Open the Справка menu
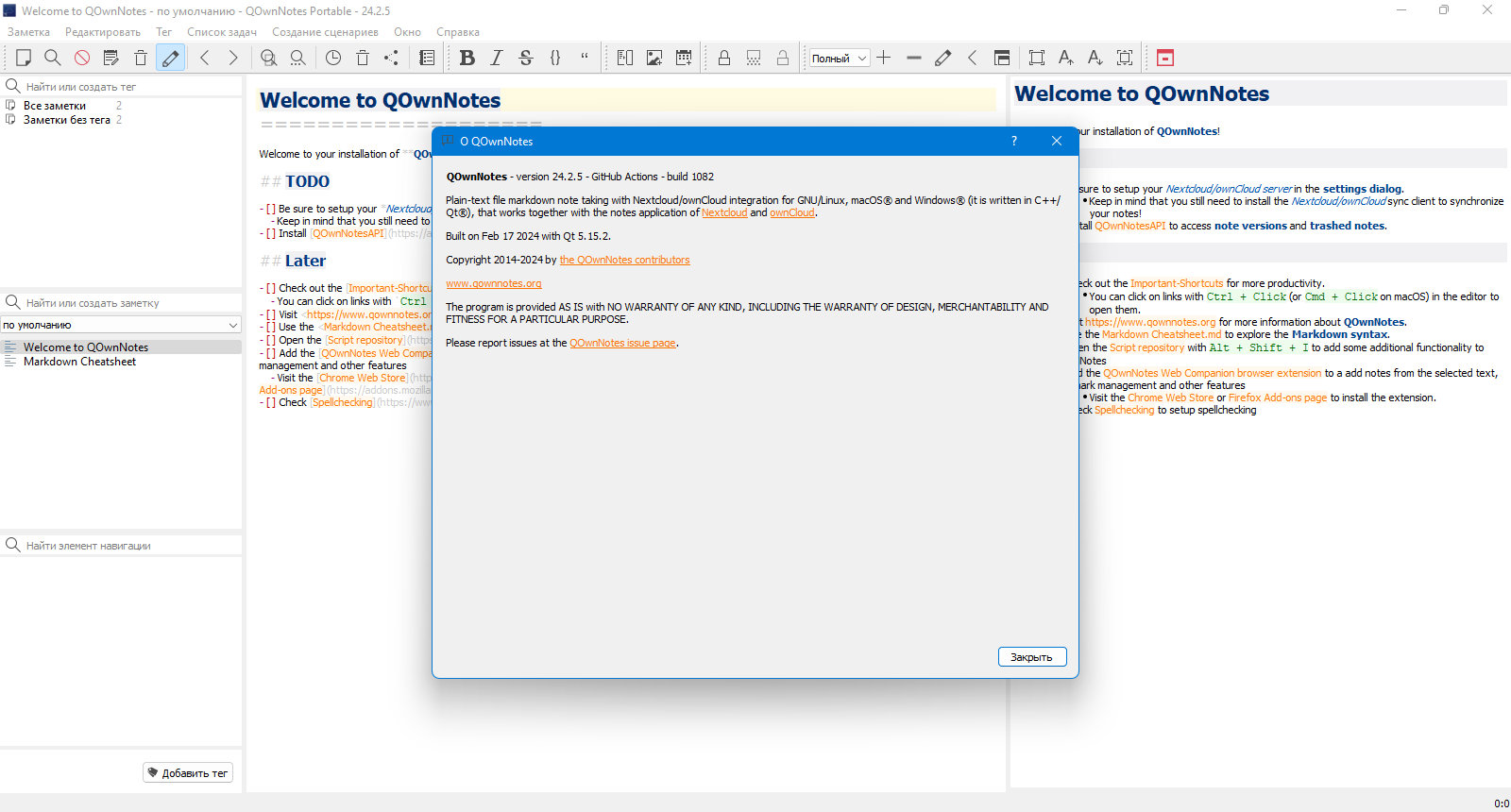This screenshot has width=1511, height=812. pos(458,32)
